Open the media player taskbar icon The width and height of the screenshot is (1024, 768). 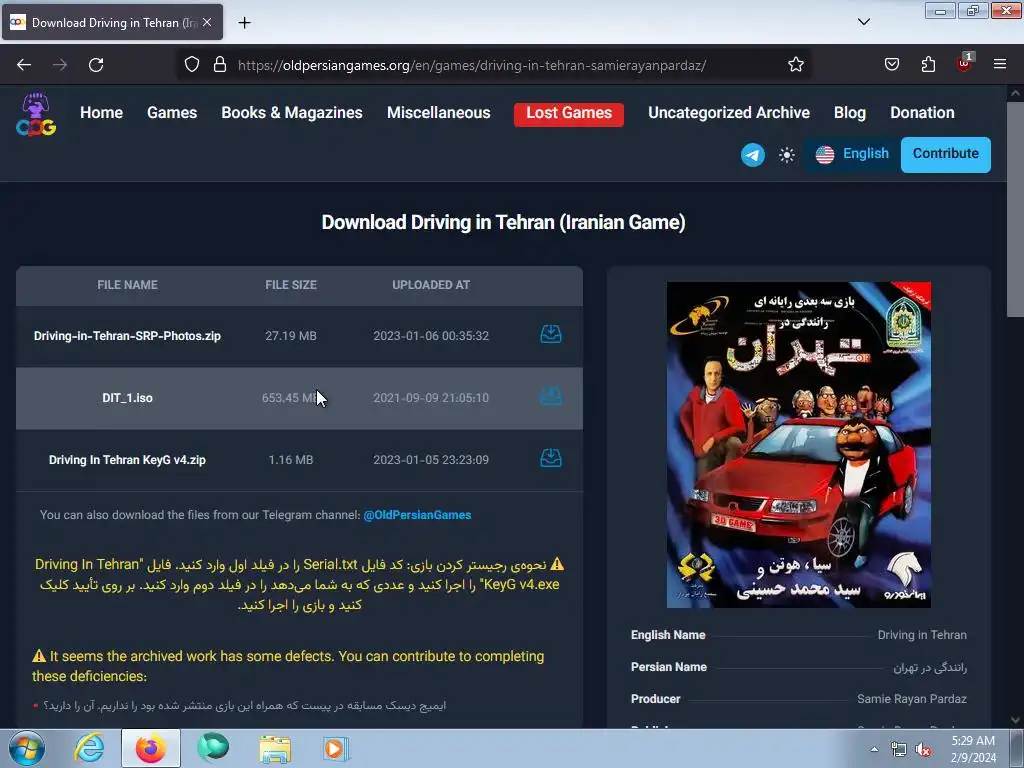pyautogui.click(x=336, y=748)
